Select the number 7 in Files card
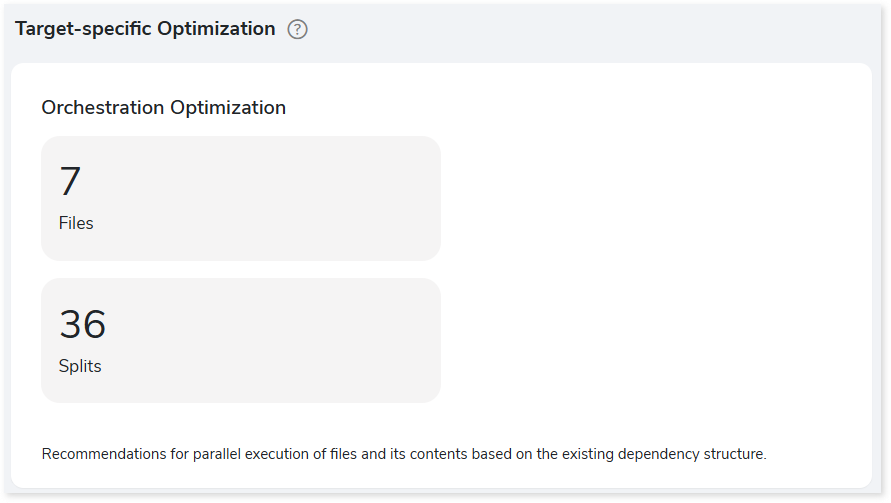The width and height of the screenshot is (891, 503). (70, 181)
